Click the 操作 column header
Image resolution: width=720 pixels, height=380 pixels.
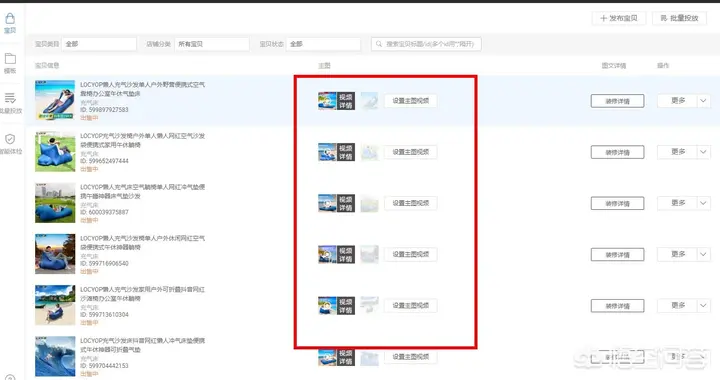[663, 66]
